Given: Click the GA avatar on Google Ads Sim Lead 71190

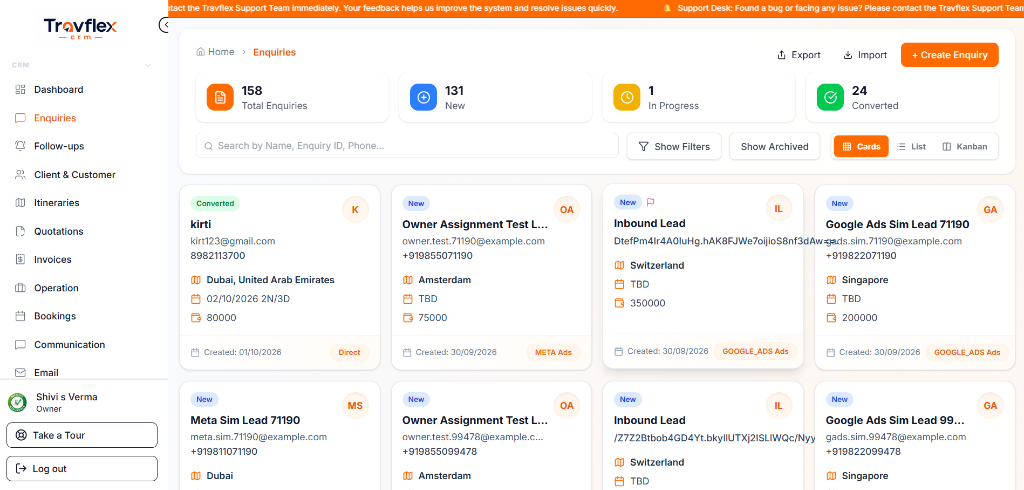Looking at the screenshot, I should click(990, 210).
